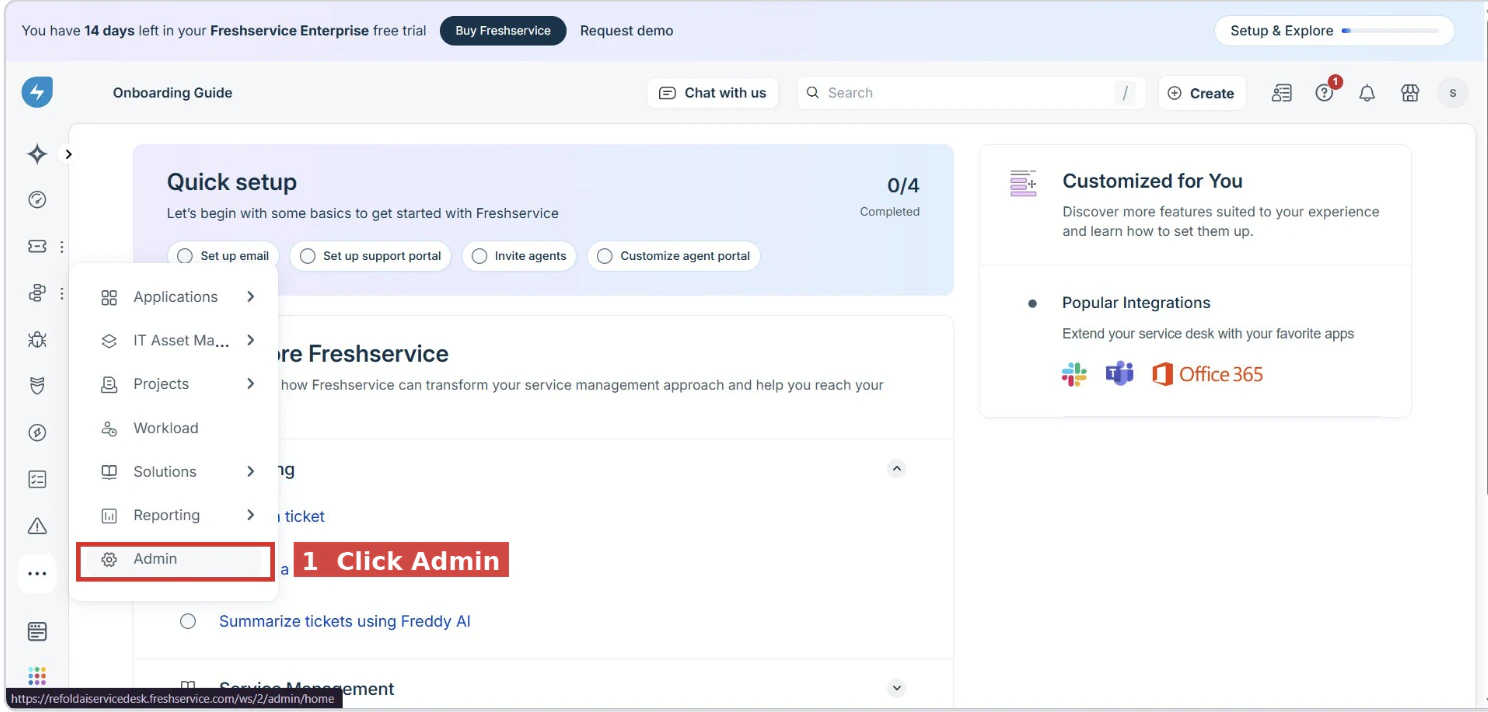Expand the sidebar with the small arrow
Image resolution: width=1488 pixels, height=712 pixels.
(x=69, y=154)
